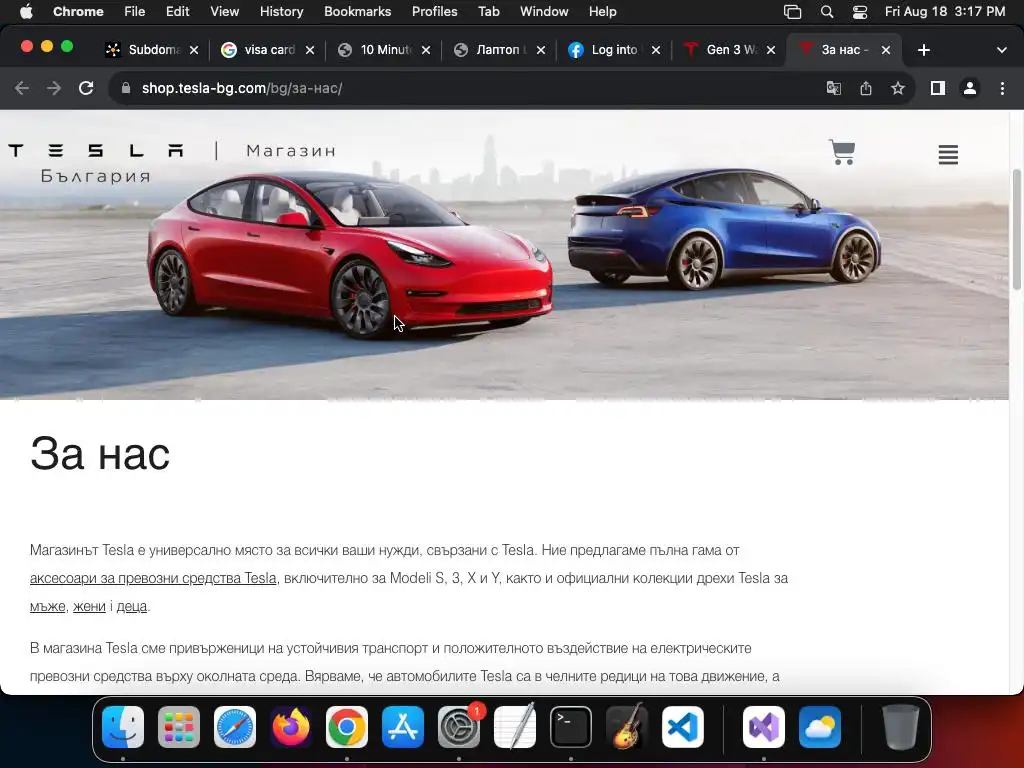The image size is (1024, 768).
Task: Click the address bar URL field
Action: click(x=470, y=88)
